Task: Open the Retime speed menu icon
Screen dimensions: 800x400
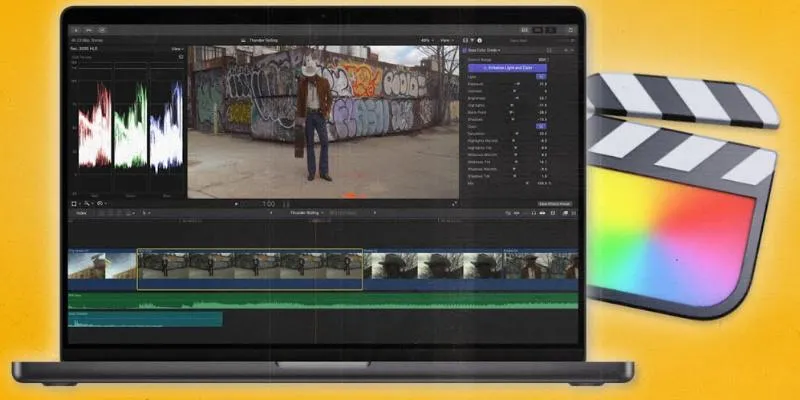Action: point(101,204)
